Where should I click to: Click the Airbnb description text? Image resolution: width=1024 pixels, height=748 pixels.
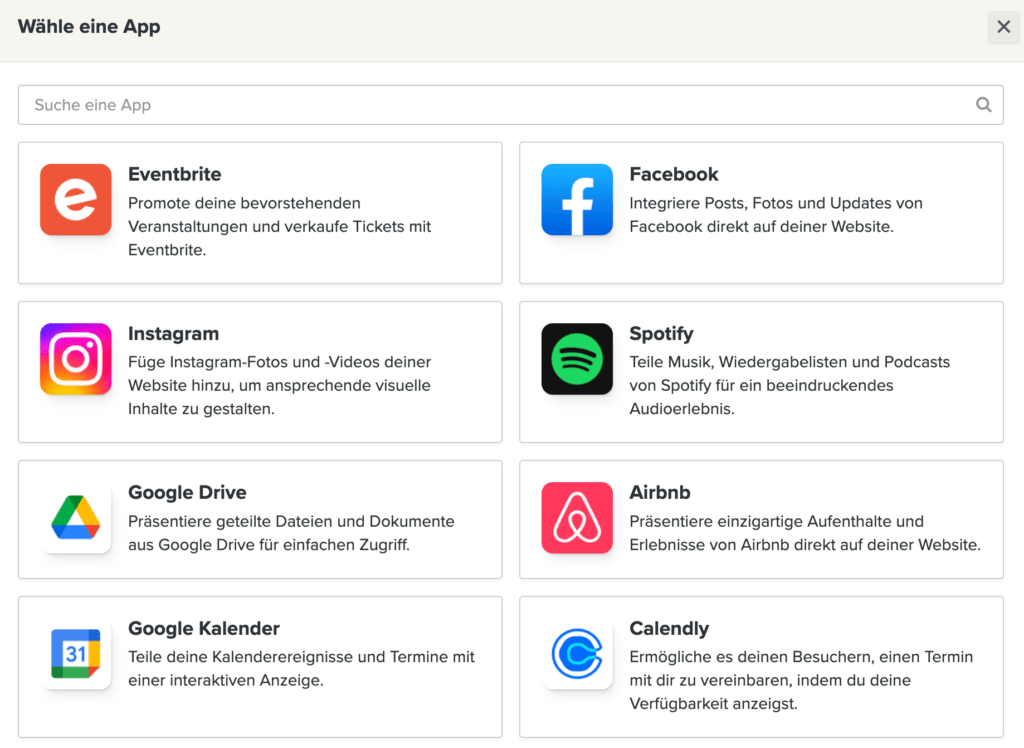805,533
